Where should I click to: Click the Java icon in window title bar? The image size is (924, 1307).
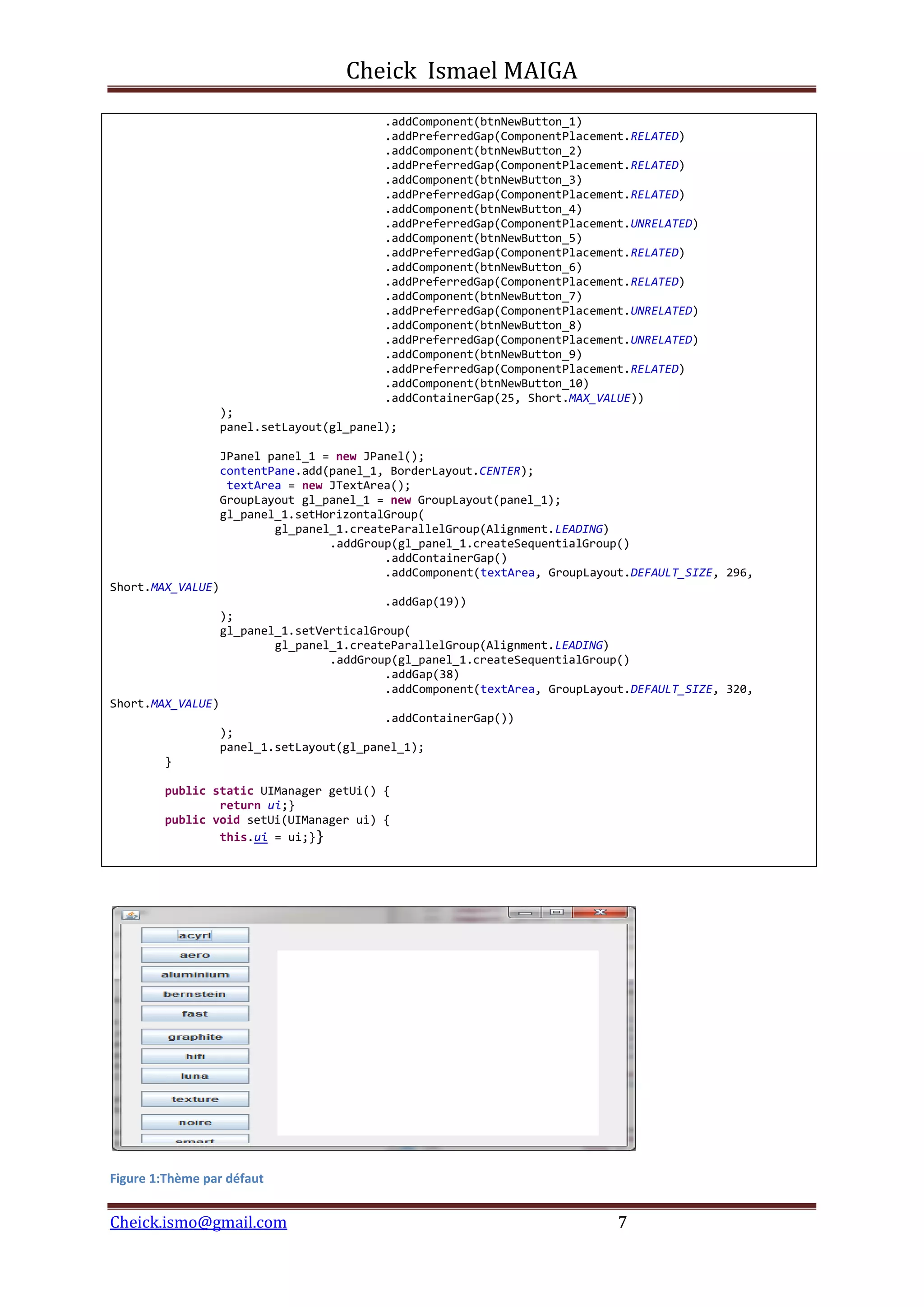pyautogui.click(x=131, y=915)
